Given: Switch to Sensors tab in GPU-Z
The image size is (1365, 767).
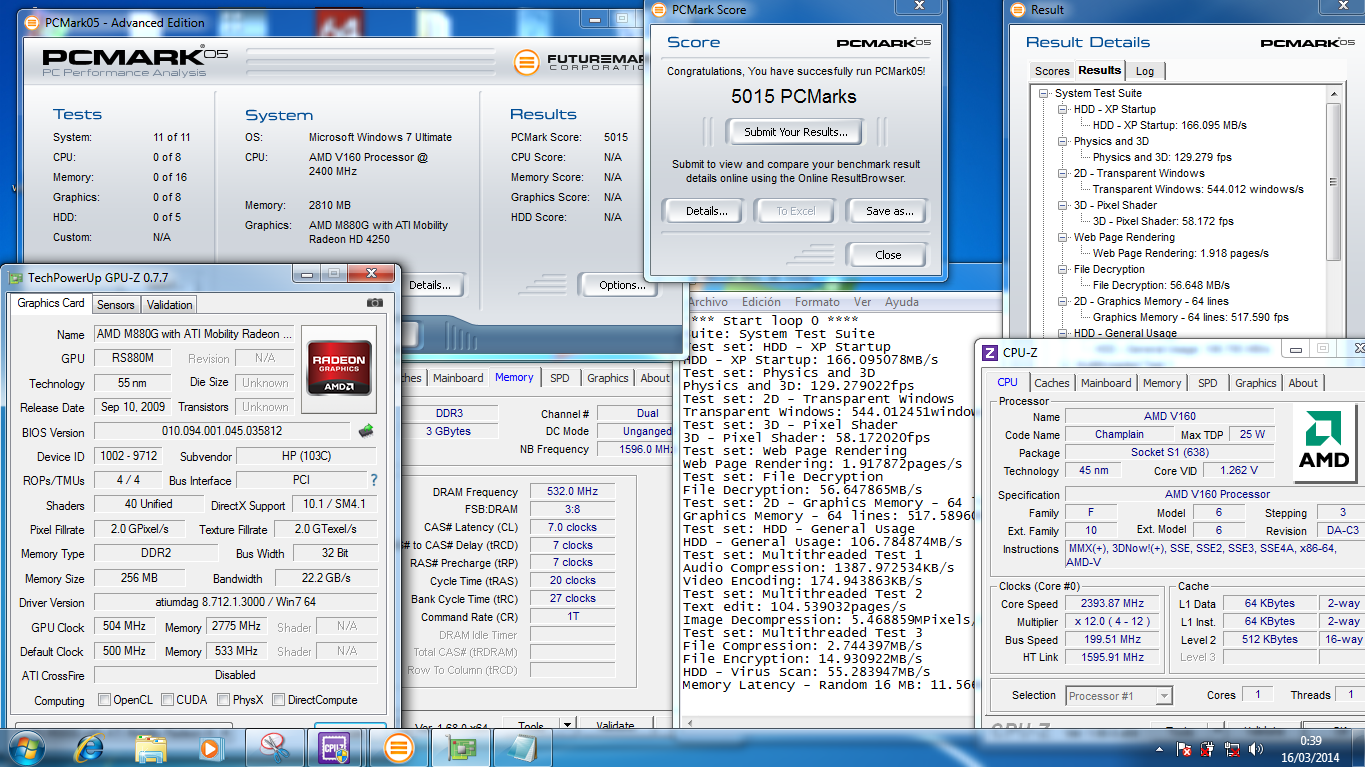Looking at the screenshot, I should point(115,305).
